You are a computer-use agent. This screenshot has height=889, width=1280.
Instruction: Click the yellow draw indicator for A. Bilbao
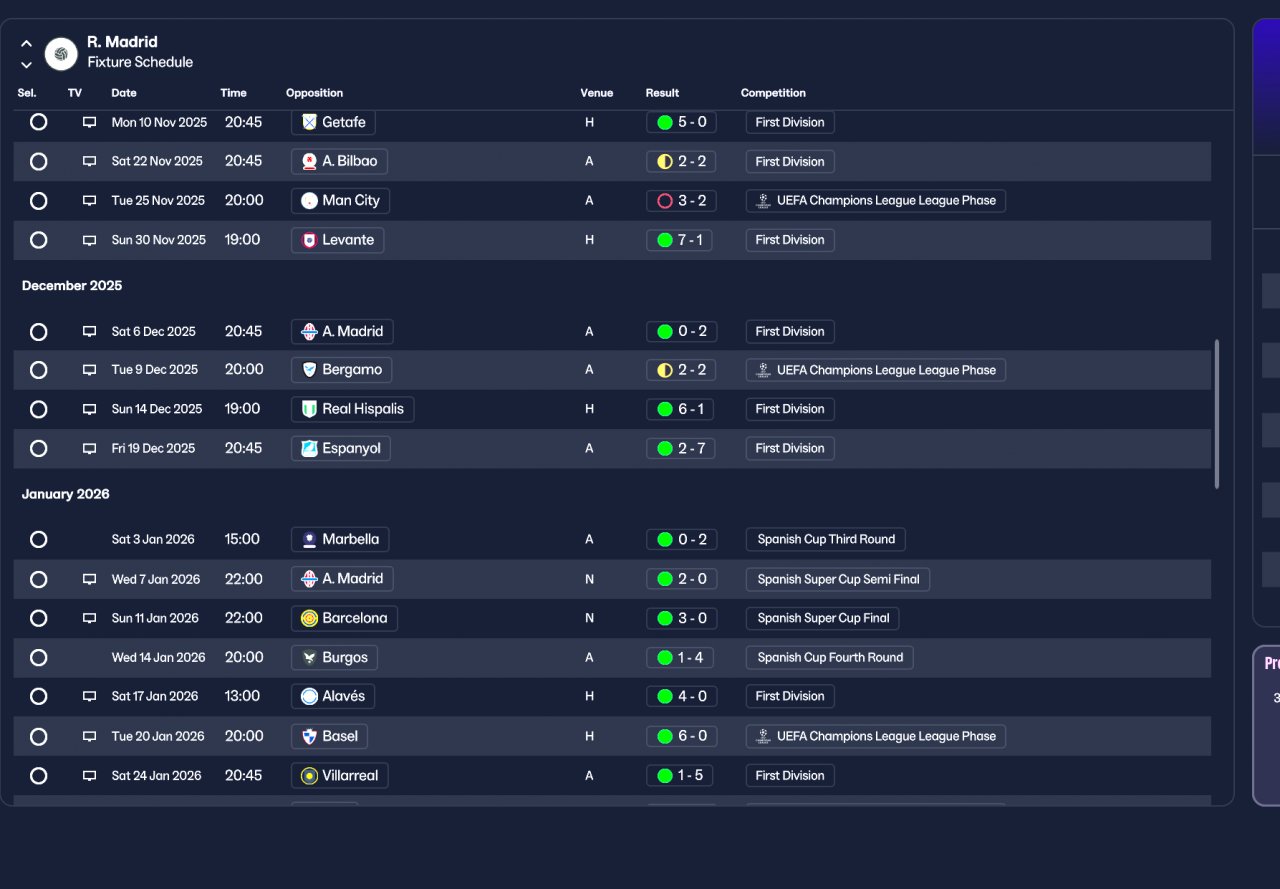664,161
